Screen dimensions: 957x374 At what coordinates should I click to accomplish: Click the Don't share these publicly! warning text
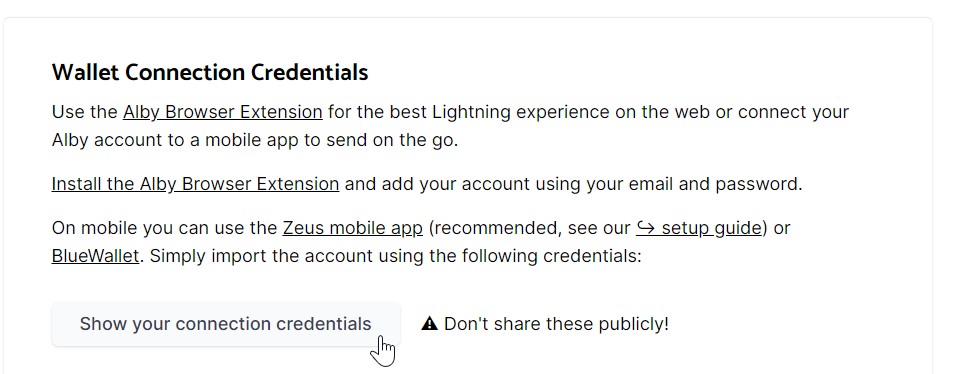556,324
